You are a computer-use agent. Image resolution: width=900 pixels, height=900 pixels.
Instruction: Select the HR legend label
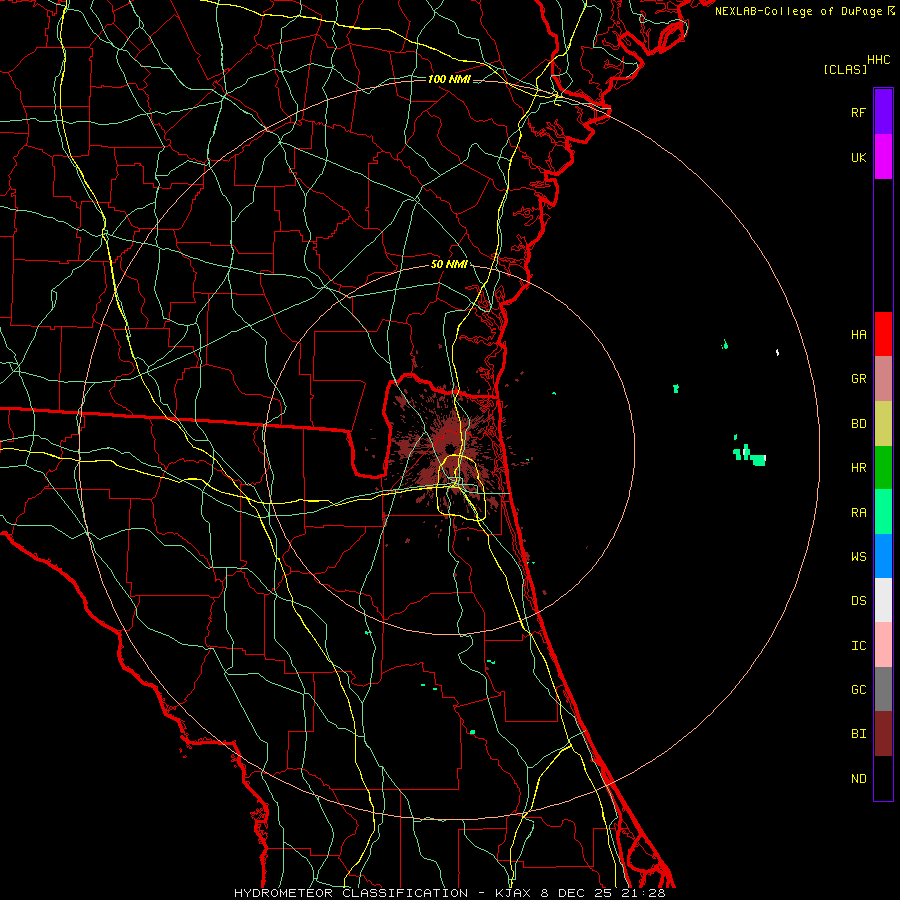click(x=858, y=468)
